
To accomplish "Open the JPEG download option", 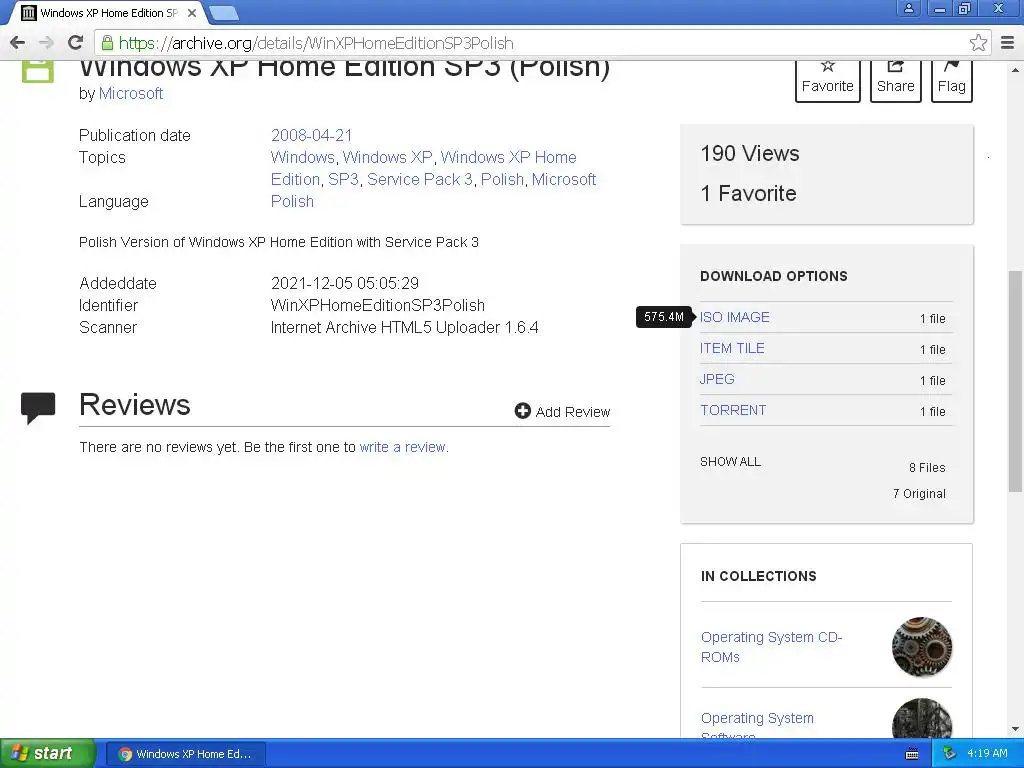I will 717,379.
